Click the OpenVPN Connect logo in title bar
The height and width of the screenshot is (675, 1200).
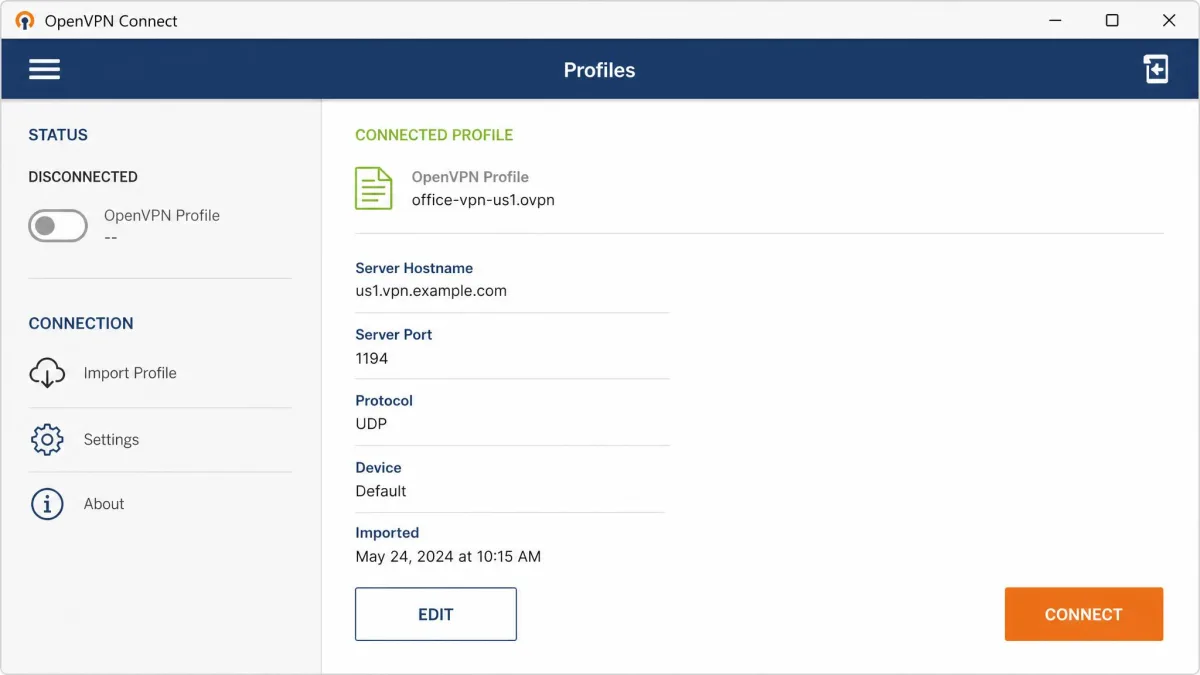click(x=25, y=21)
